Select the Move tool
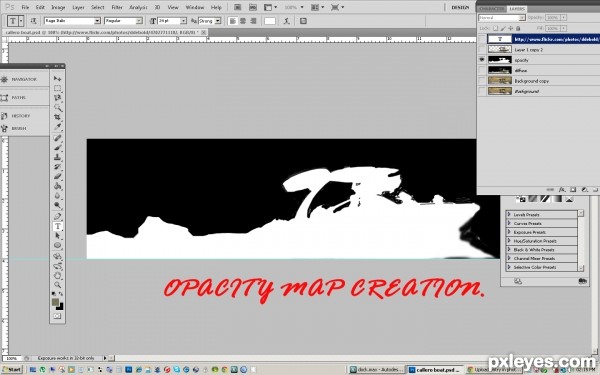Screen dimensions: 600x375 [57, 78]
